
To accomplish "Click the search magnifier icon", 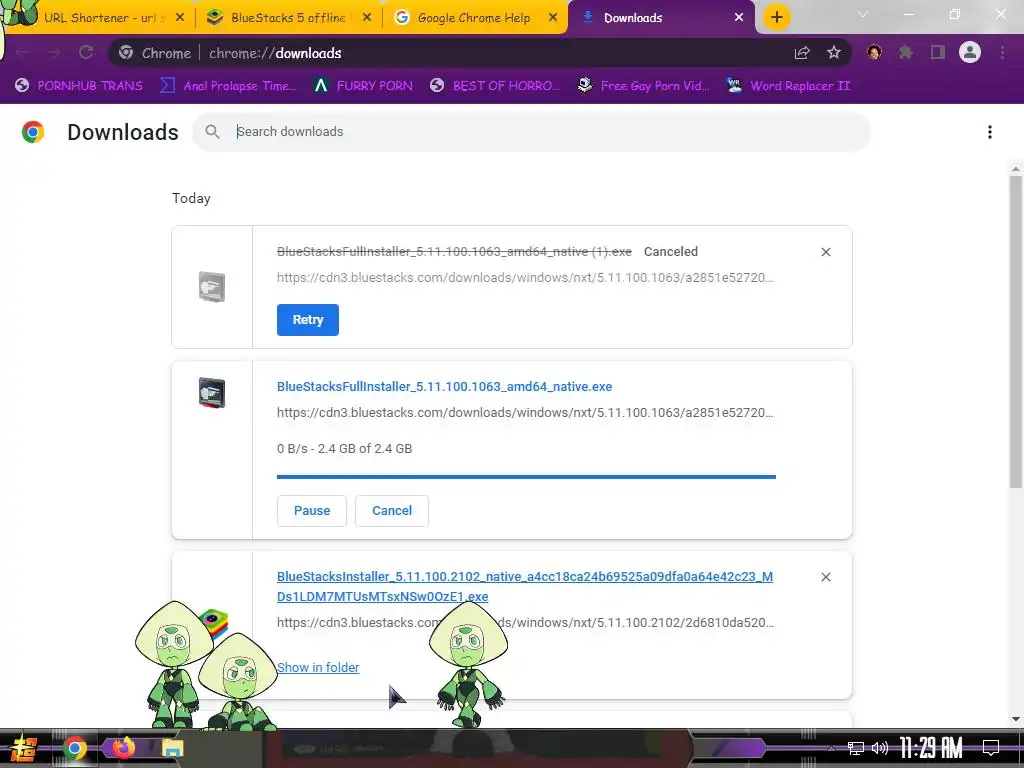I will (212, 132).
